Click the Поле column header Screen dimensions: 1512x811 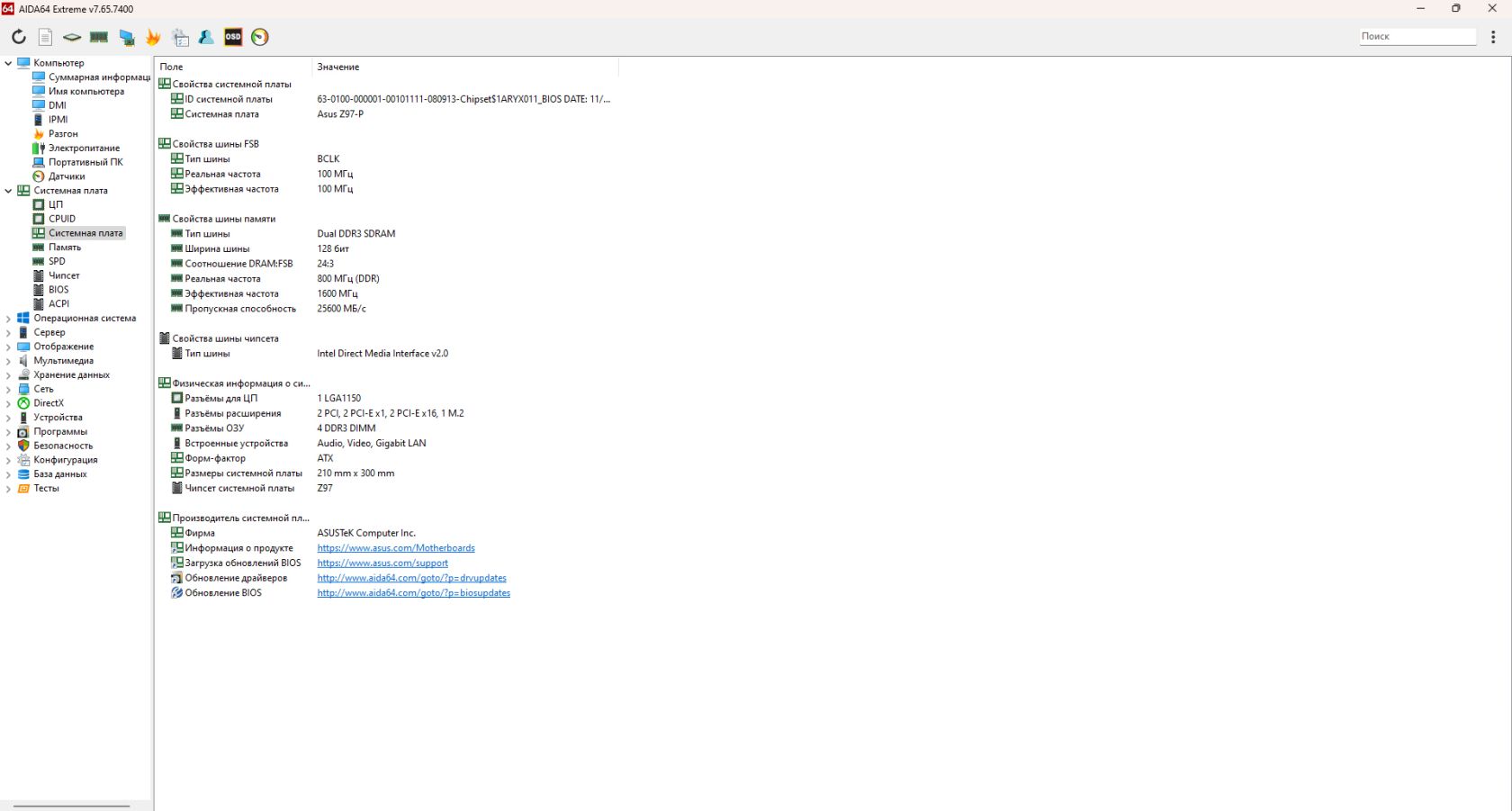[234, 68]
